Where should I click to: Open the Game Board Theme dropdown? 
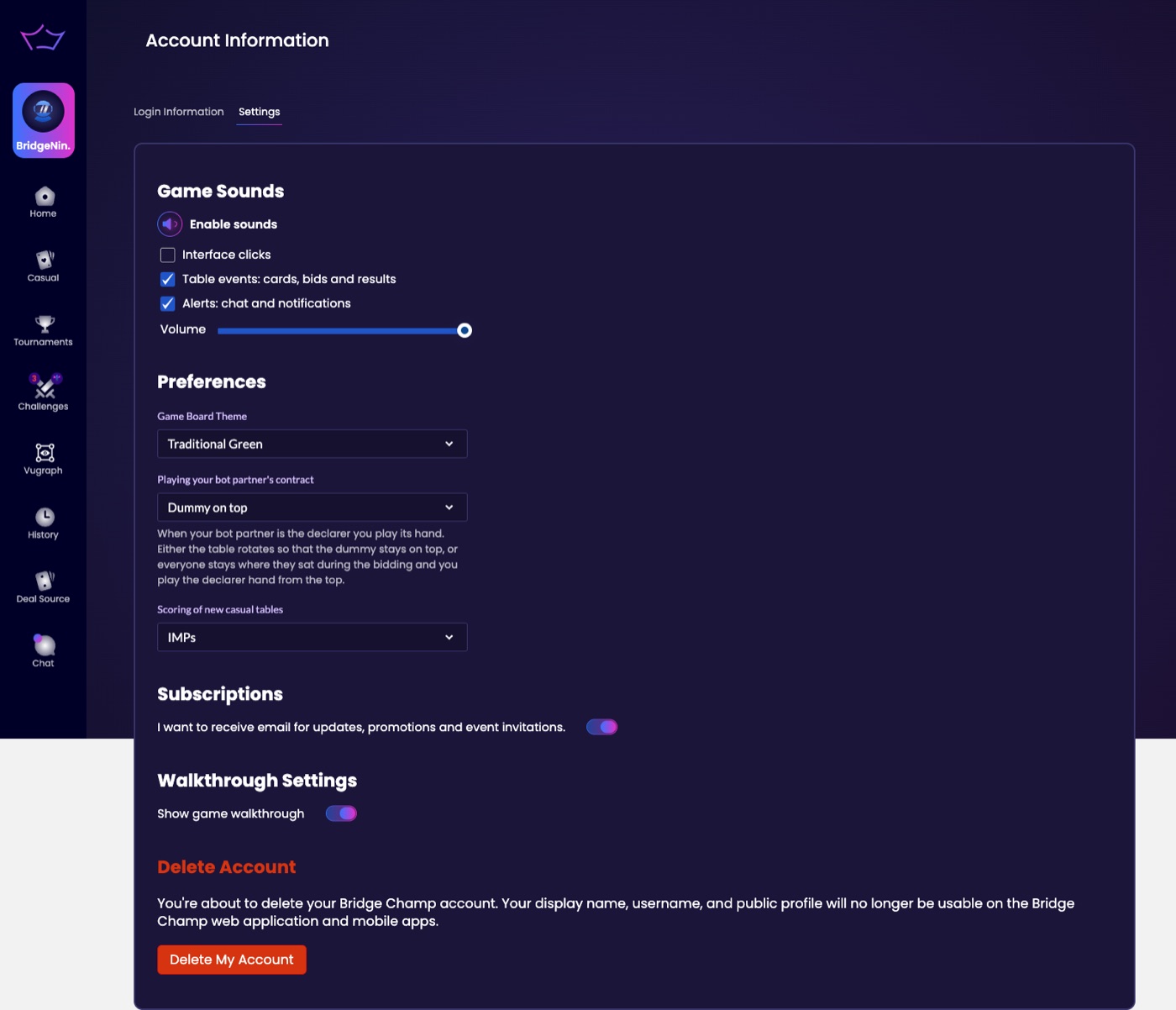point(312,444)
